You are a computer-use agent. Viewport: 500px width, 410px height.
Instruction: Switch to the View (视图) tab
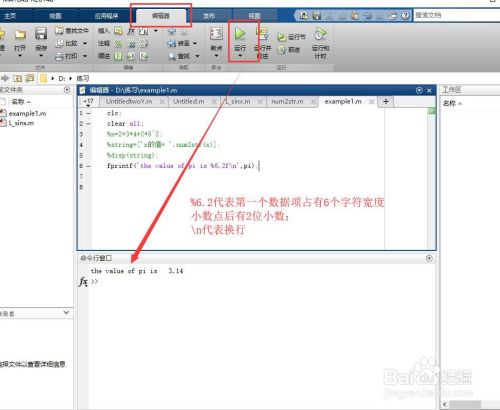pyautogui.click(x=254, y=16)
